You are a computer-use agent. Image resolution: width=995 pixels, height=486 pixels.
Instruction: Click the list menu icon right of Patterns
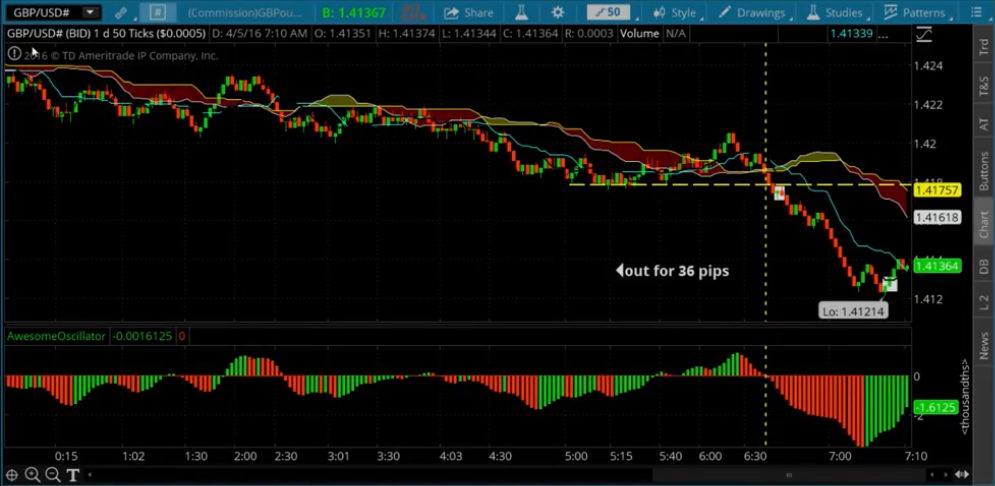976,13
